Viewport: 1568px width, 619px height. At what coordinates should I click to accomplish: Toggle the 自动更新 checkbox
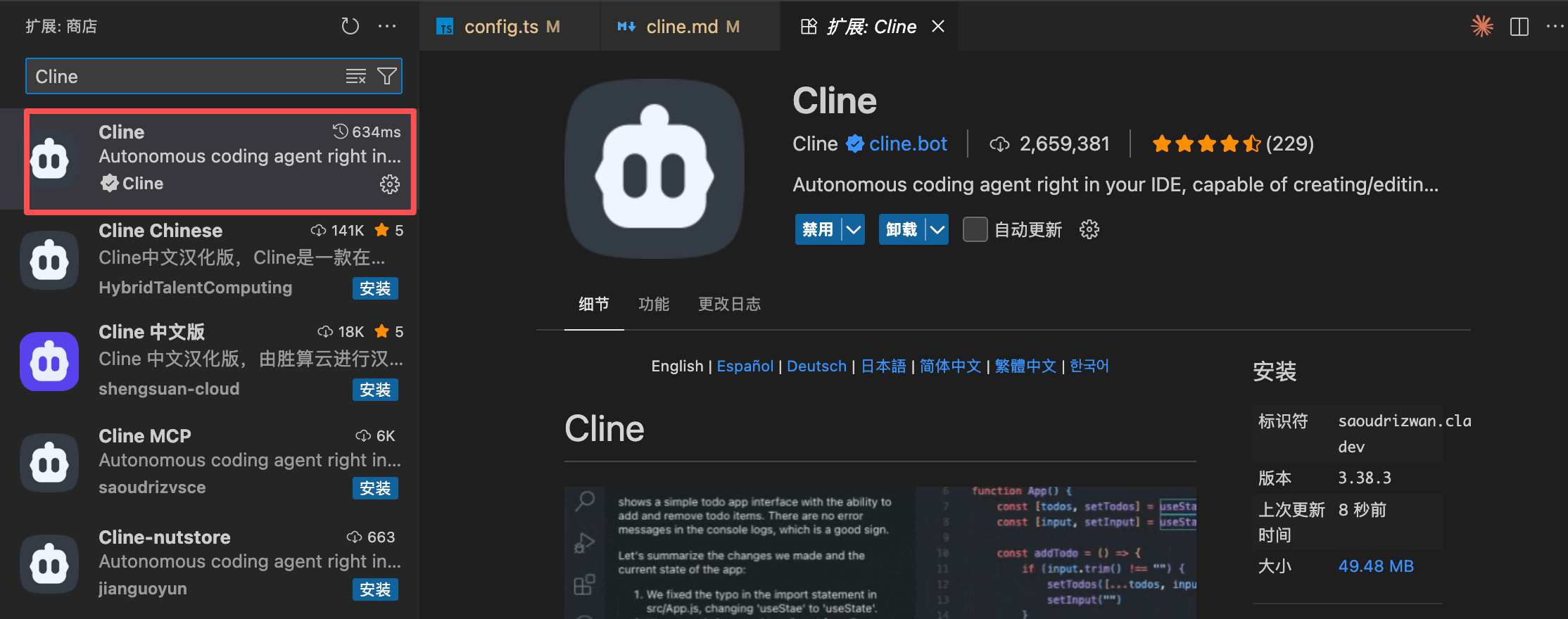tap(975, 229)
